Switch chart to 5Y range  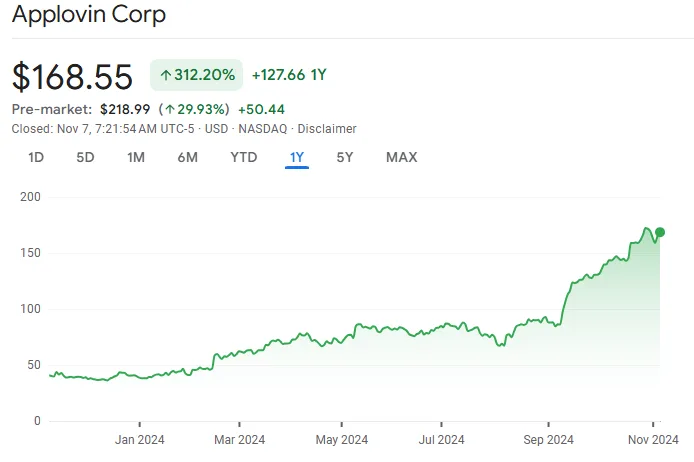click(x=344, y=157)
